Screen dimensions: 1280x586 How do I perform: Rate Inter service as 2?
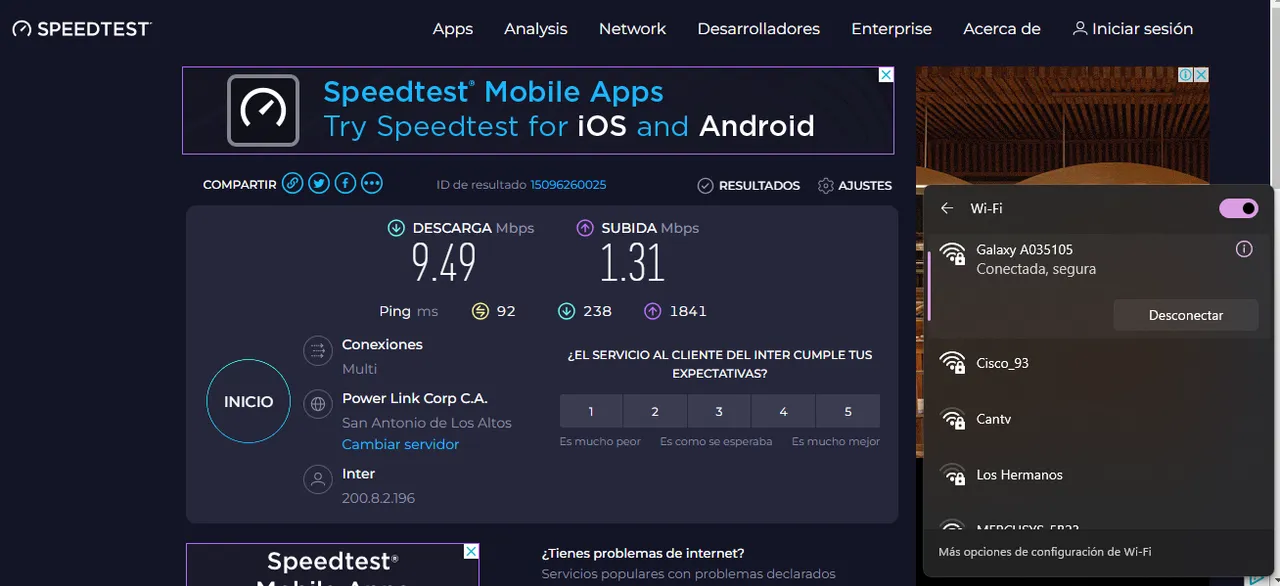655,411
